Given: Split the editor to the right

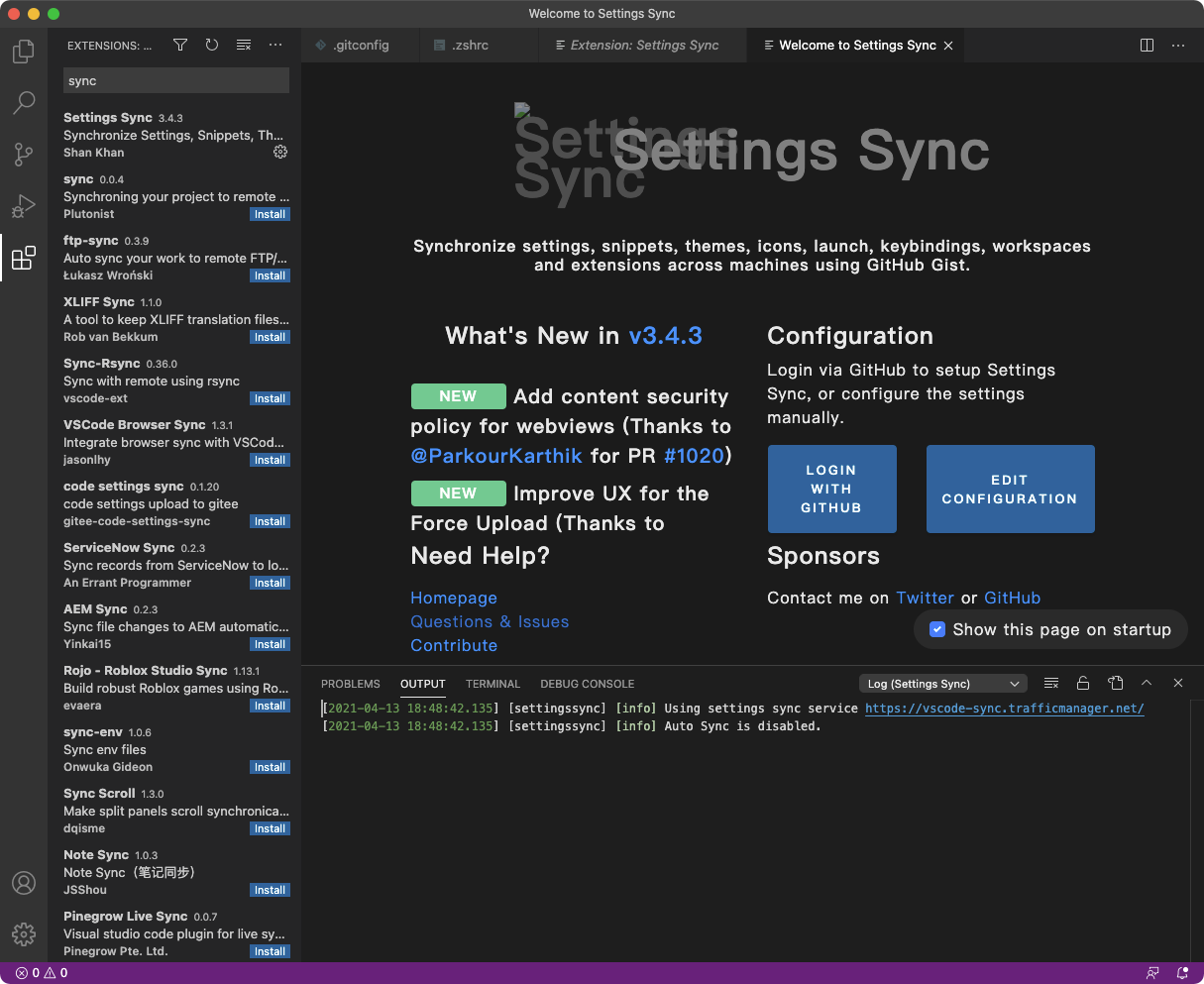Looking at the screenshot, I should pos(1147,45).
